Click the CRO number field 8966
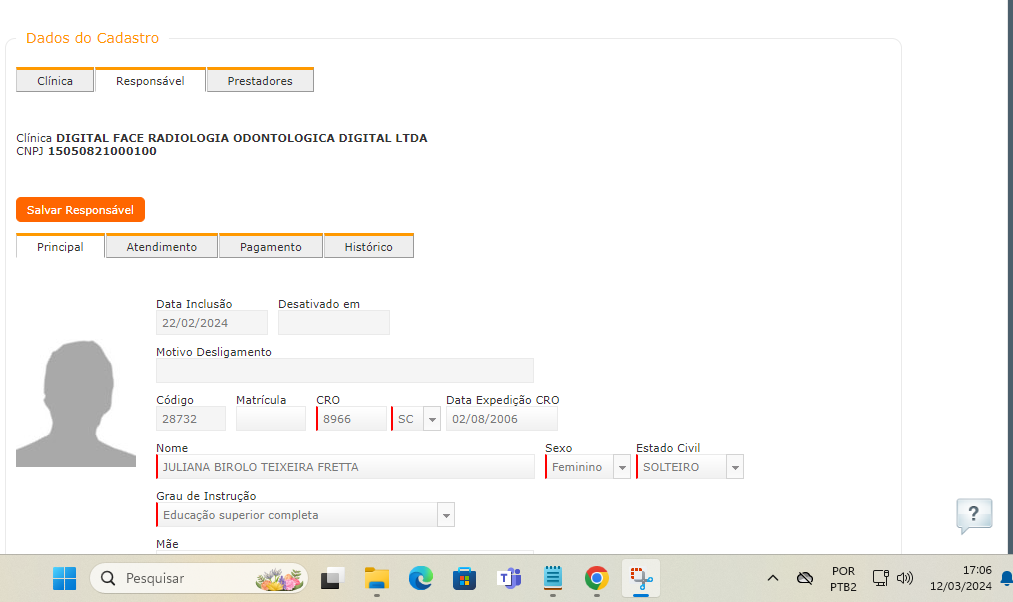Viewport: 1013px width, 602px height. pos(351,419)
